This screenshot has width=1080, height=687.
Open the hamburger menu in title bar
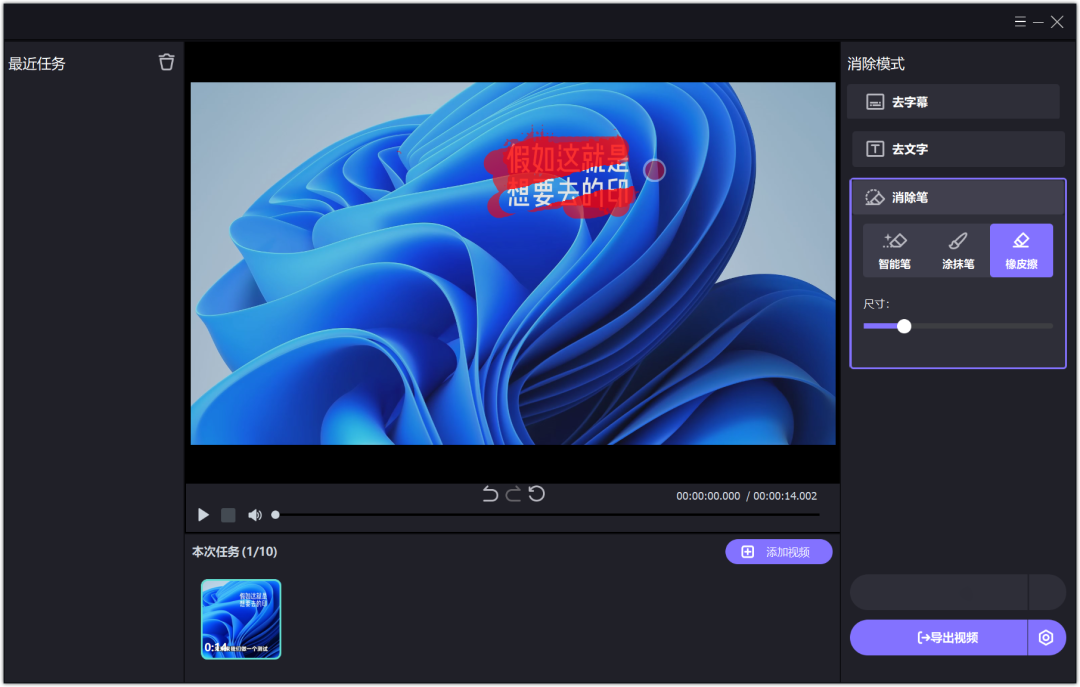[1020, 21]
